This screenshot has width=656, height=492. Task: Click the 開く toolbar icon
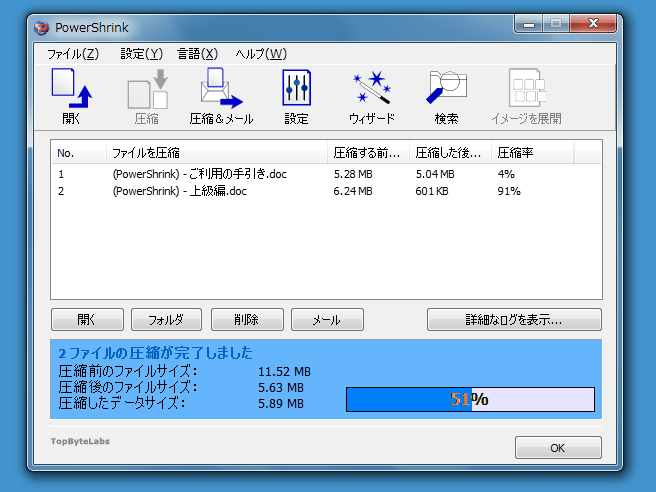tap(72, 96)
